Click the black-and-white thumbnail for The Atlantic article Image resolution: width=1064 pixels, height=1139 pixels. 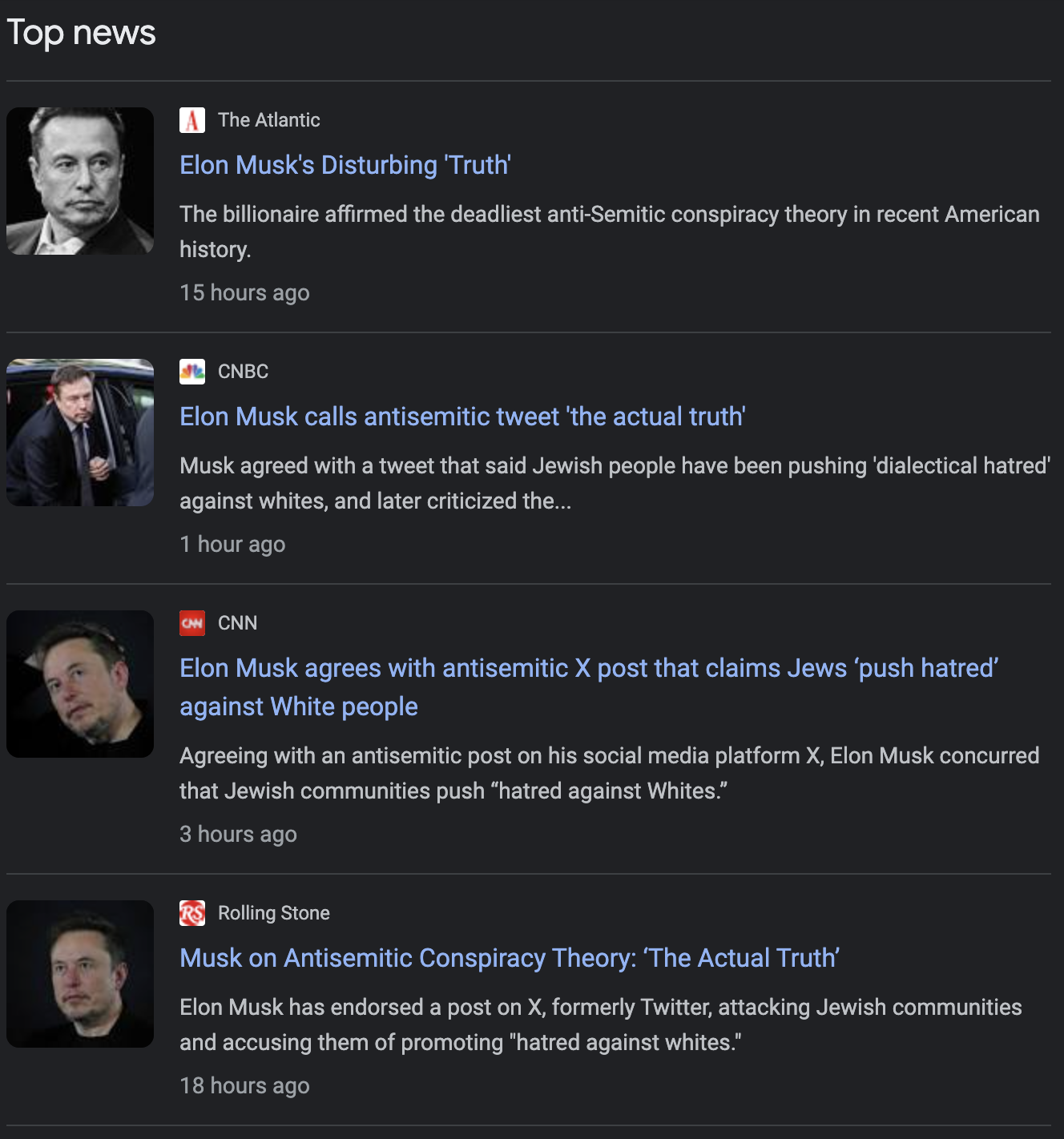(x=80, y=181)
